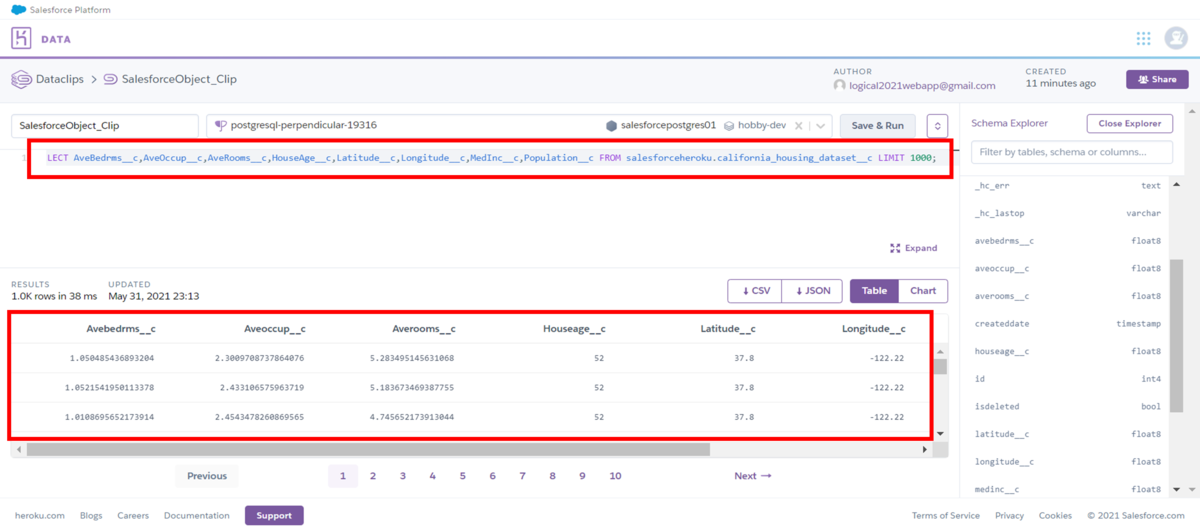Image resolution: width=1200 pixels, height=532 pixels.
Task: Click the Longitude__c column header
Action: pos(874,328)
